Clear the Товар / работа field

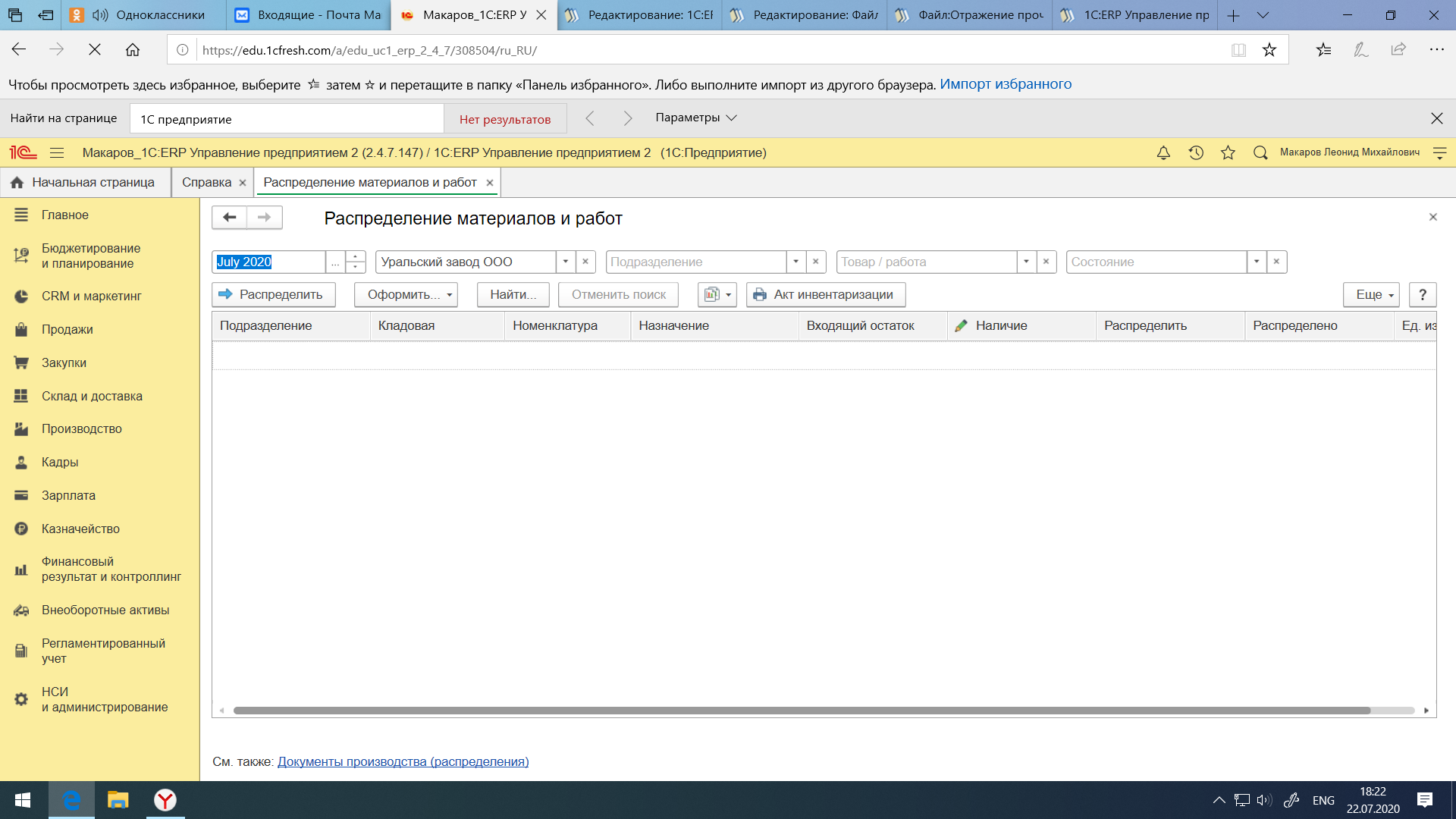(x=1046, y=262)
